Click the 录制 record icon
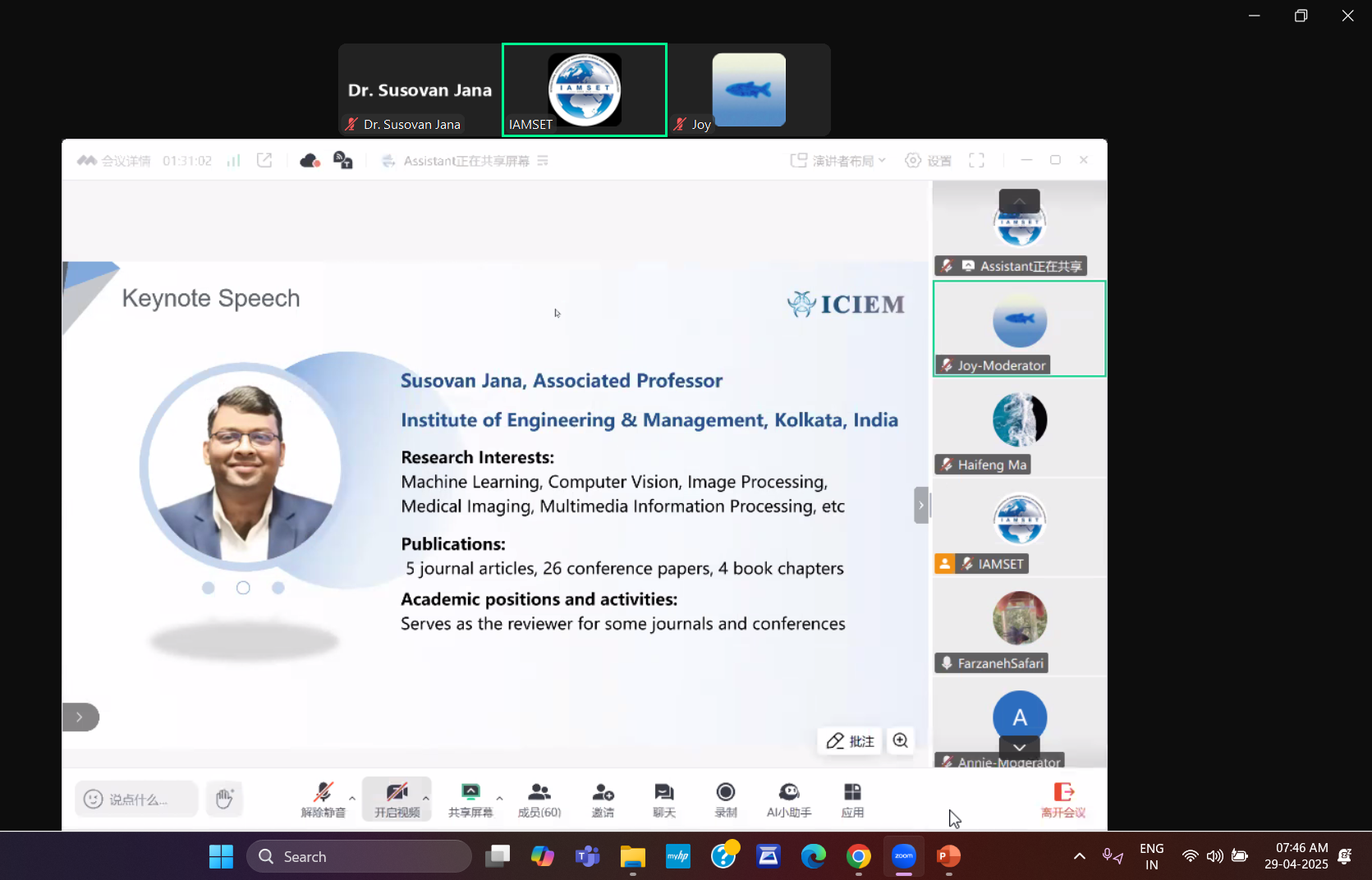Image resolution: width=1372 pixels, height=880 pixels. click(x=725, y=799)
